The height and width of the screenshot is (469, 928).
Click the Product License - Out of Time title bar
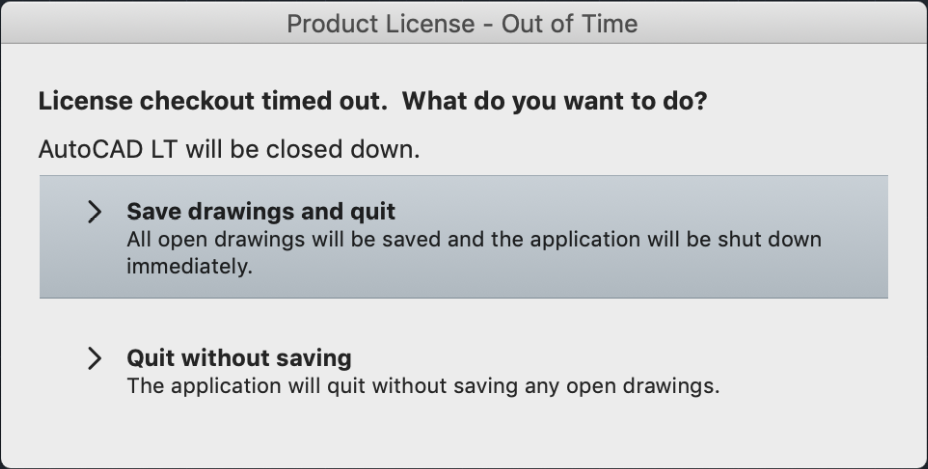pos(462,24)
